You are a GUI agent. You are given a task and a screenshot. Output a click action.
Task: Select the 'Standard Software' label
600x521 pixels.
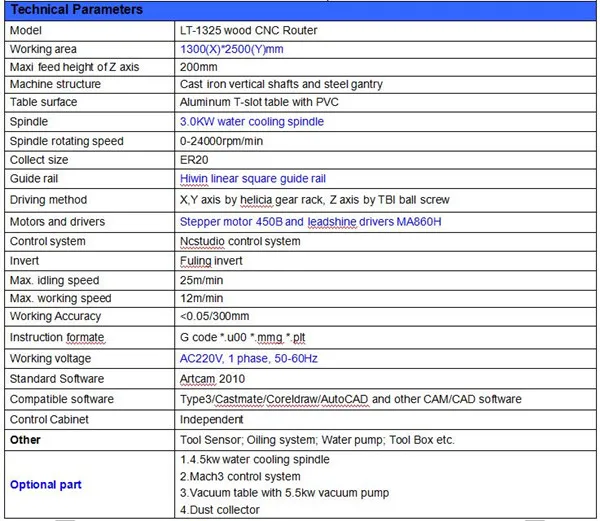pos(57,379)
